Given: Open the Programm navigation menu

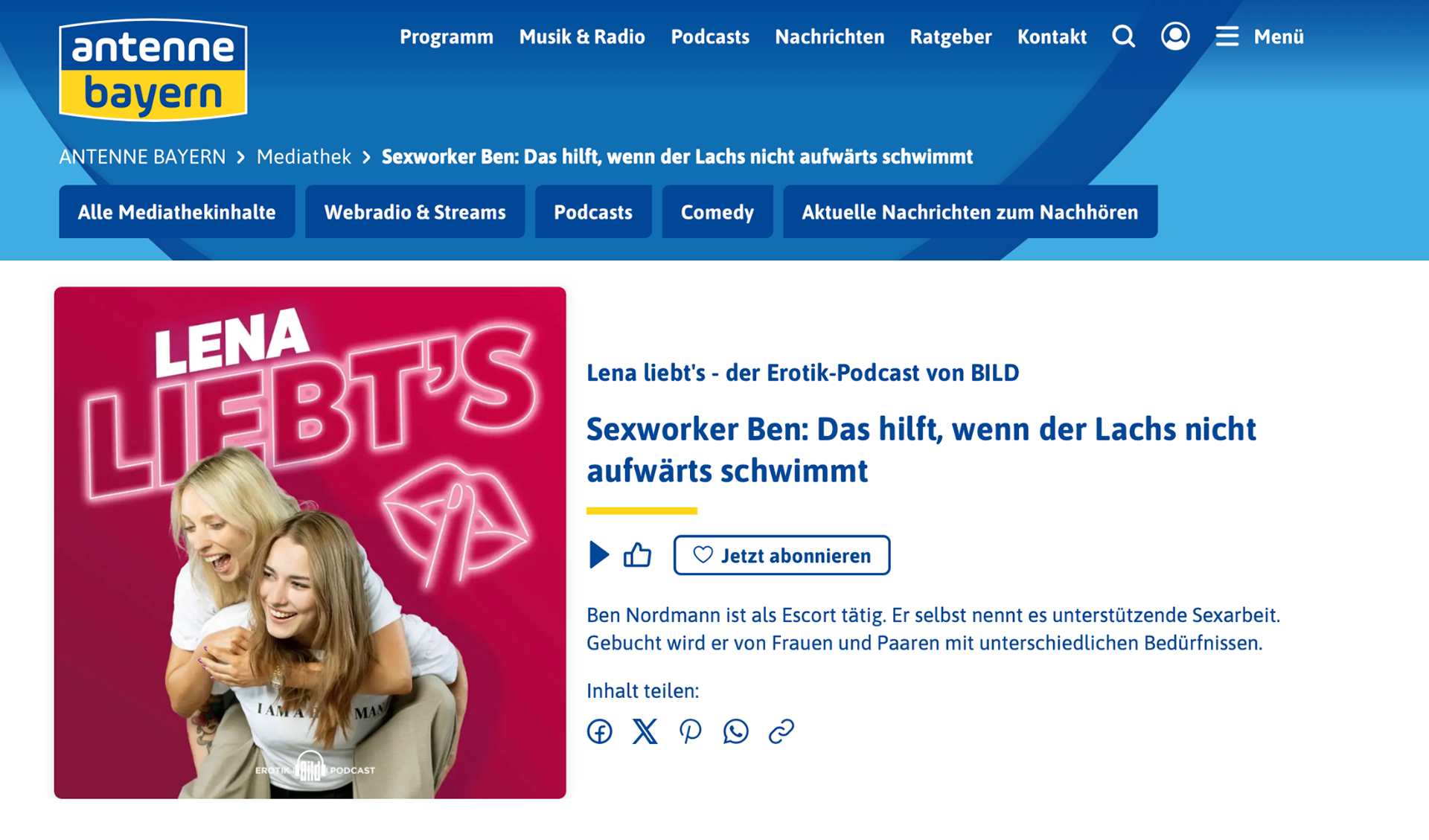Looking at the screenshot, I should (447, 36).
